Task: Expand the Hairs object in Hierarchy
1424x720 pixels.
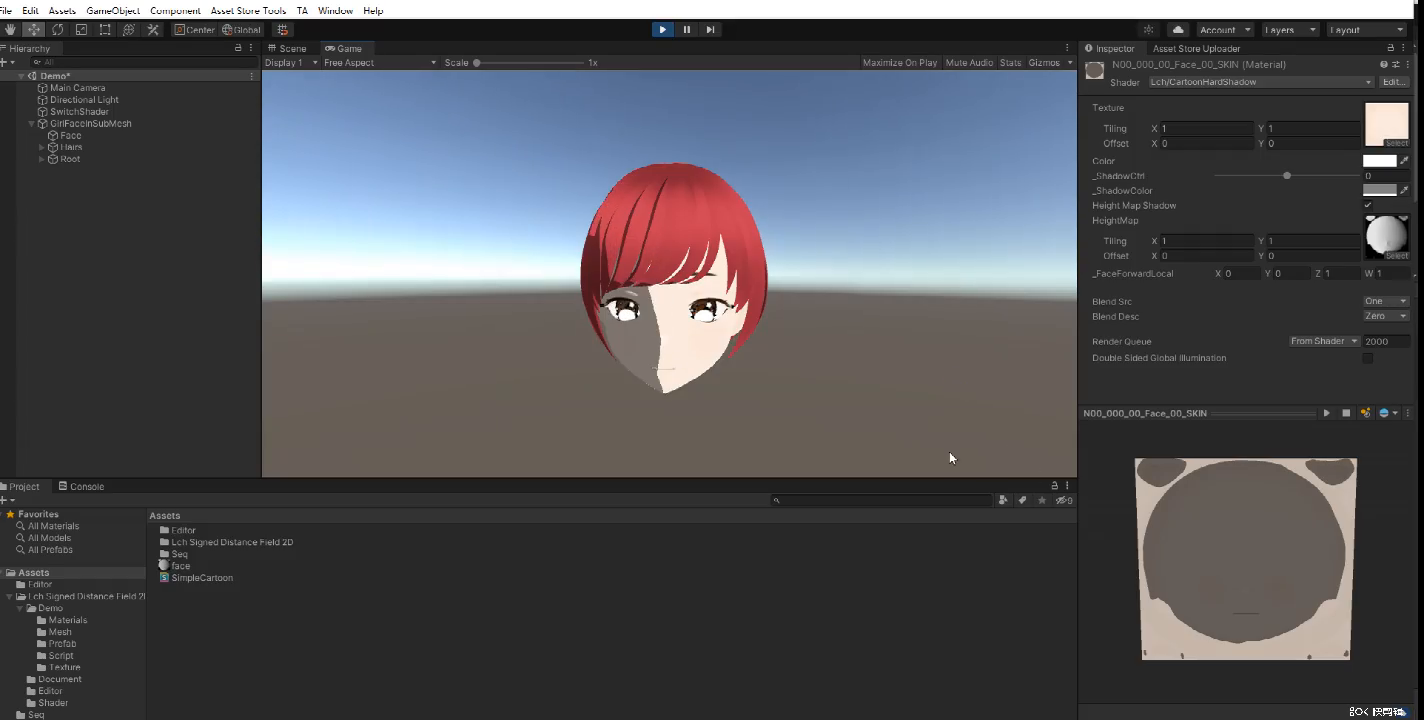Action: [42, 147]
